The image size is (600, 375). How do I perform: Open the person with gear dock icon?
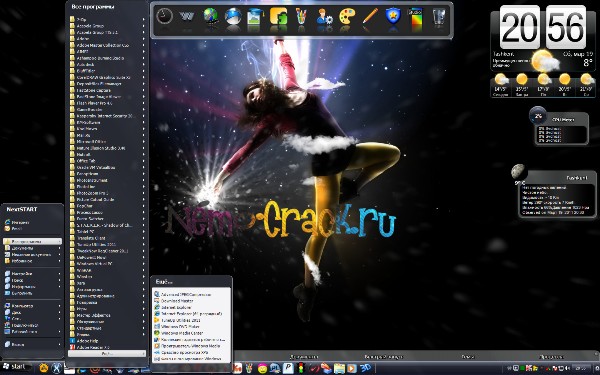(x=324, y=16)
